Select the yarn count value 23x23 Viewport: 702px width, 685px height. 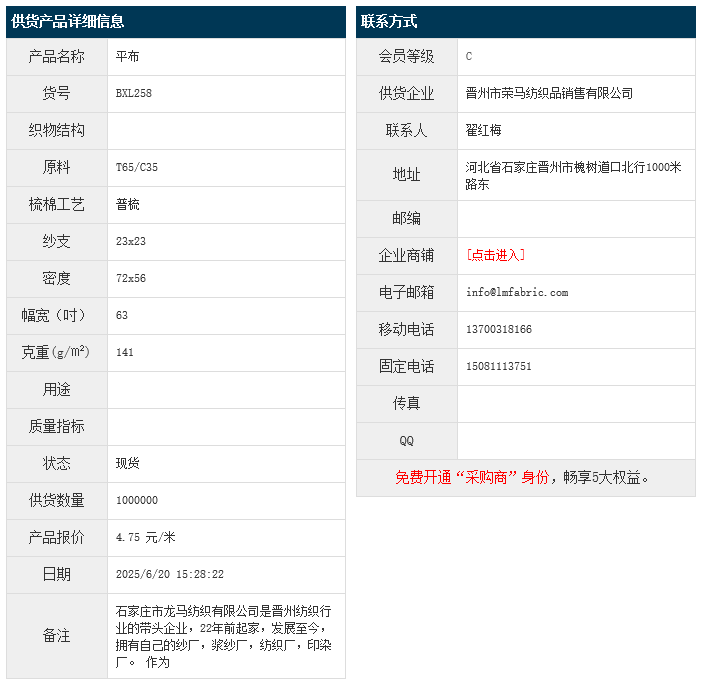click(x=131, y=241)
